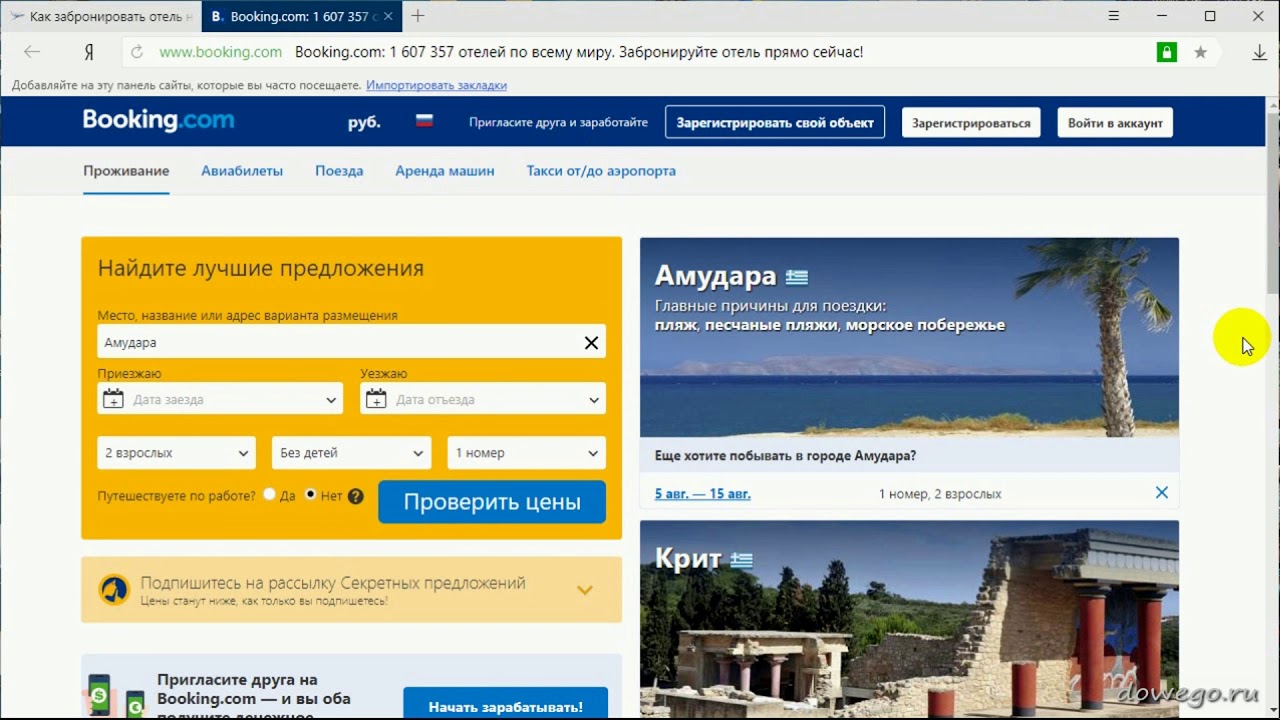
Task: Open the 2 взрослых adults dropdown
Action: [x=177, y=453]
